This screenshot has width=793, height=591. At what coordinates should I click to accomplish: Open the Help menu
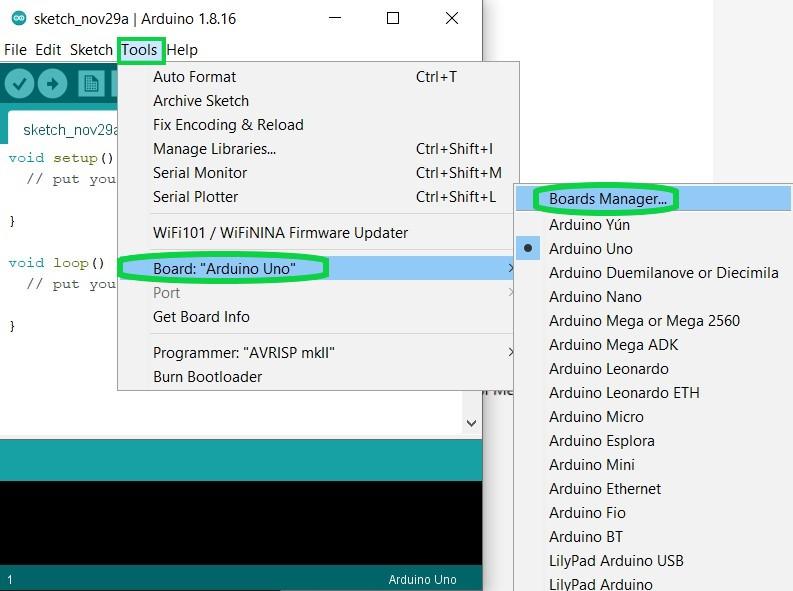pyautogui.click(x=182, y=49)
